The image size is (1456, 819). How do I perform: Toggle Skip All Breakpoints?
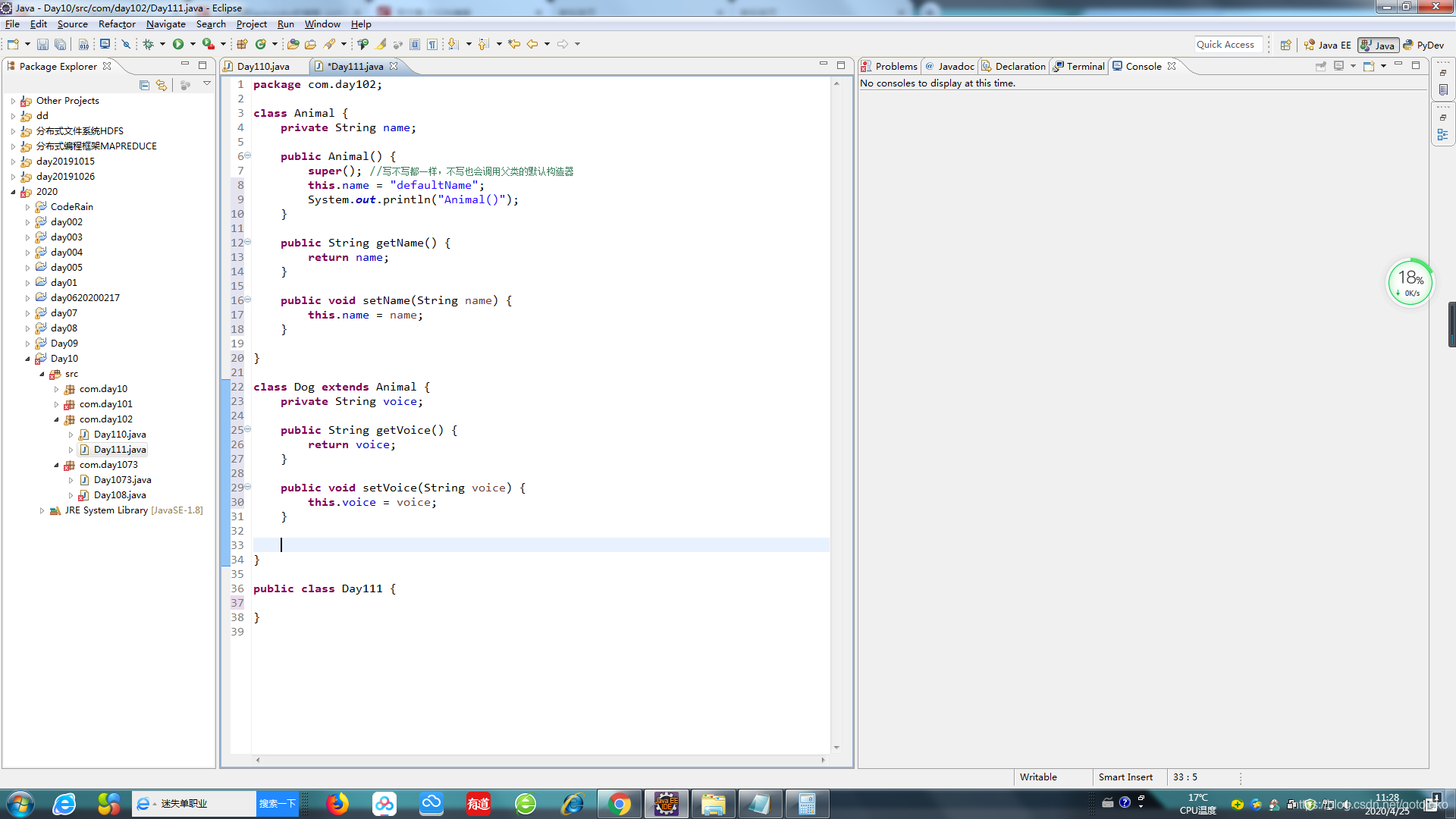pyautogui.click(x=127, y=45)
